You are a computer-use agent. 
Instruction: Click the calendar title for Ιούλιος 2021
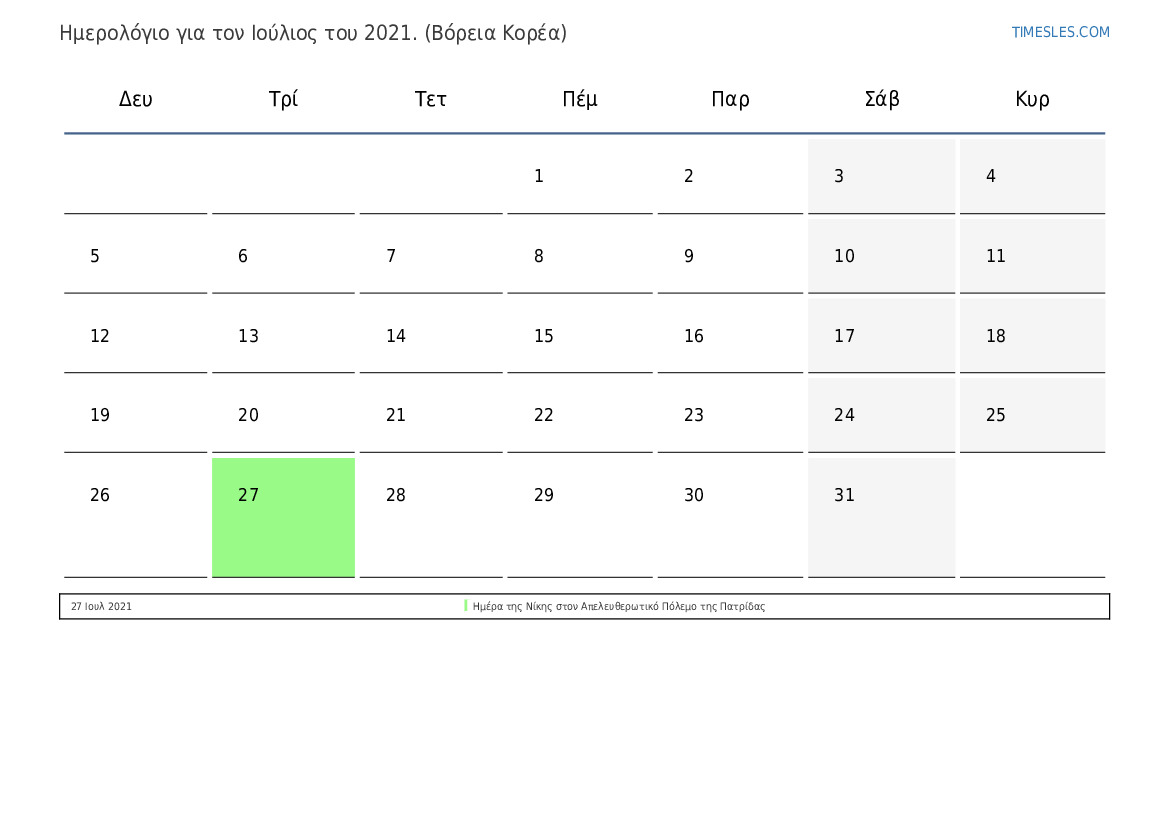(313, 34)
